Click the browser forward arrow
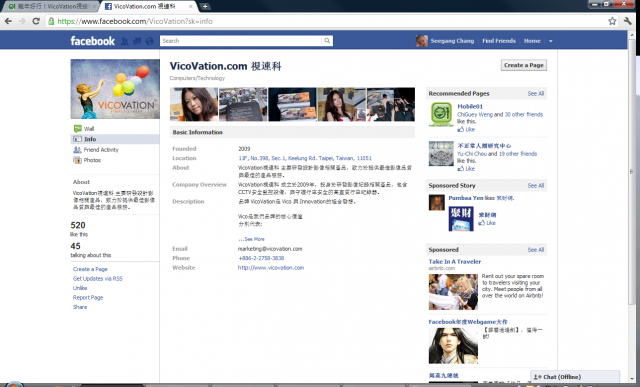This screenshot has width=640, height=387. [22, 21]
